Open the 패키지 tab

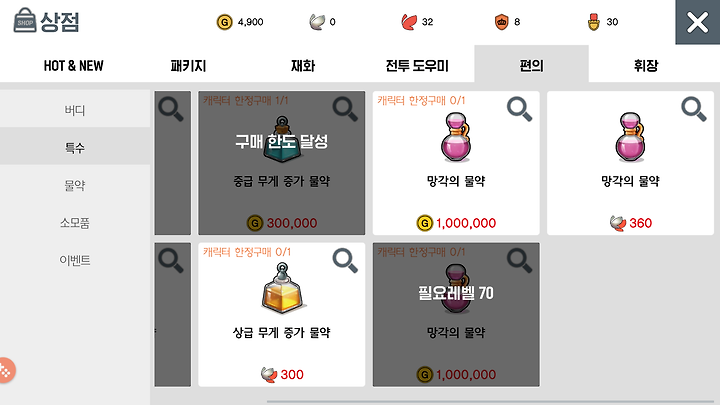coord(188,66)
